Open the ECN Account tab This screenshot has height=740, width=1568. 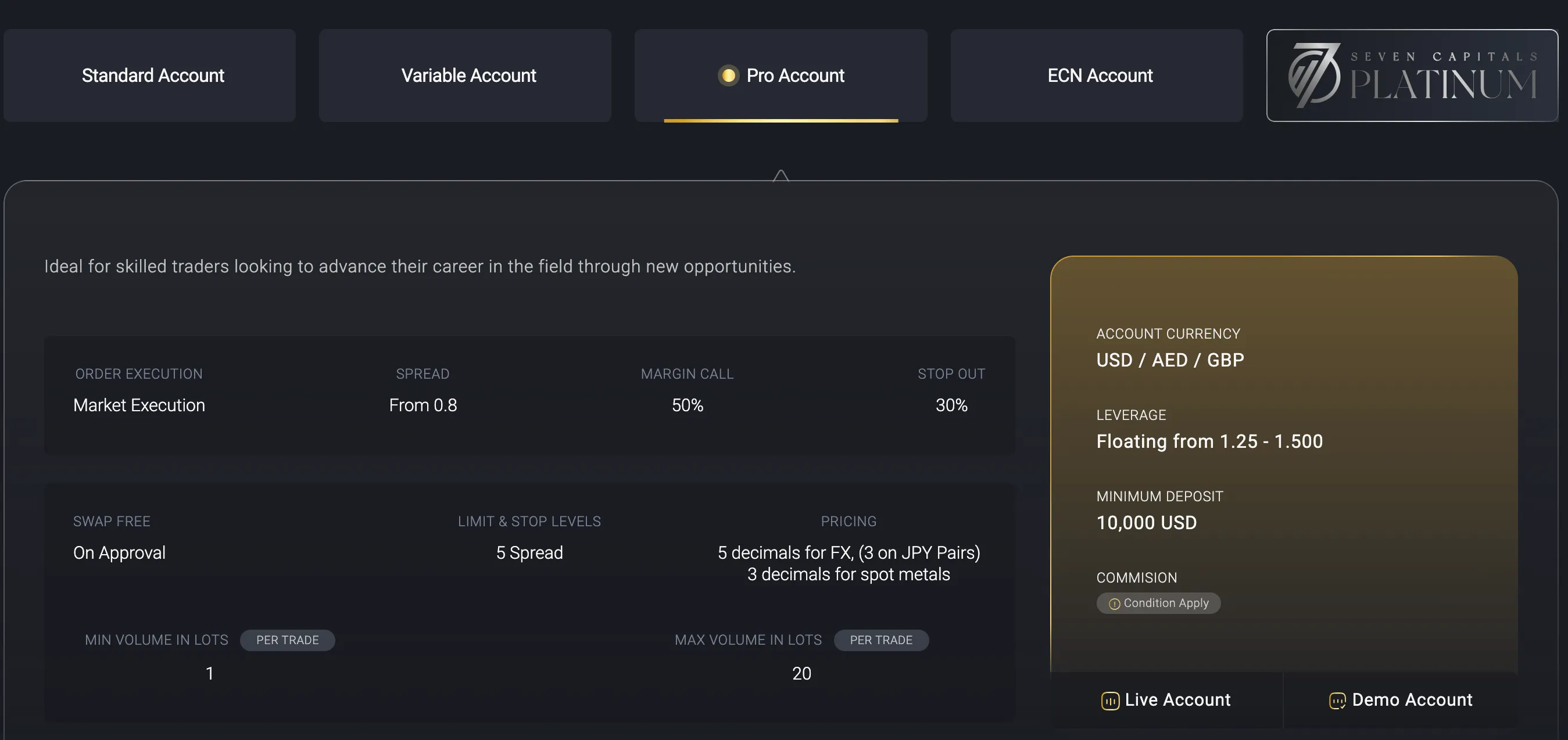tap(1097, 76)
